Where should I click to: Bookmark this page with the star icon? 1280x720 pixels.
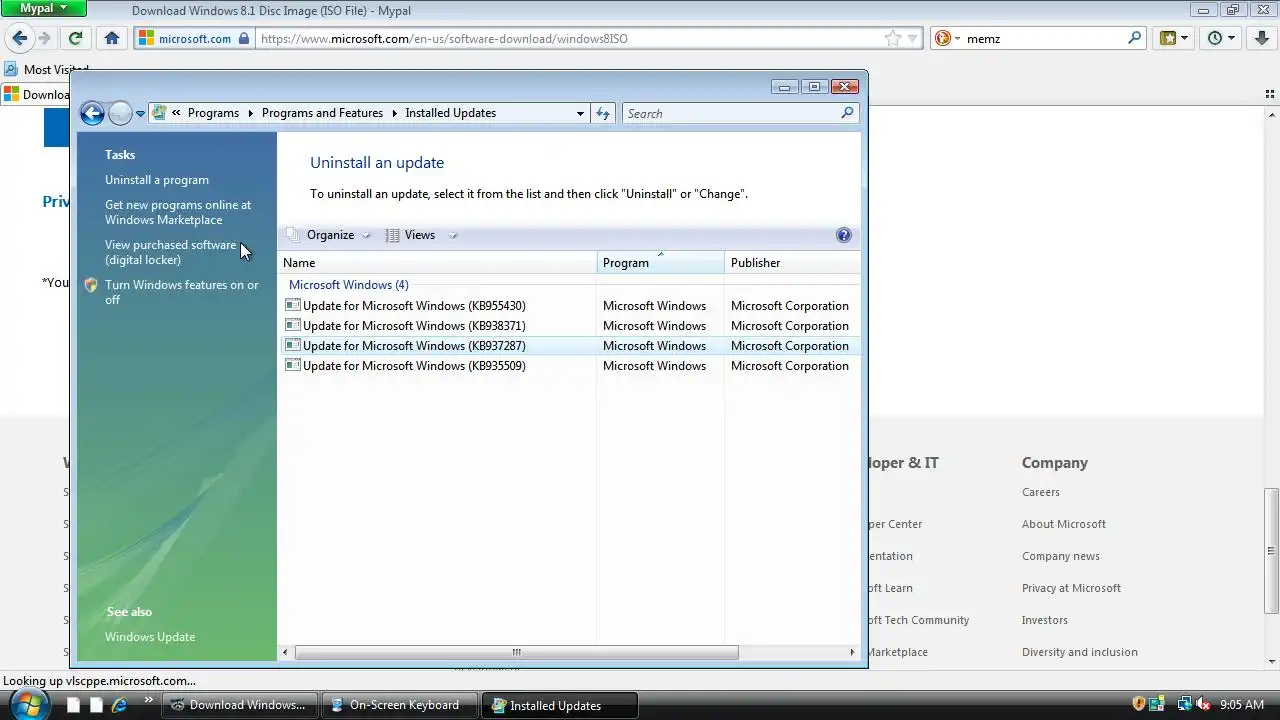click(892, 38)
